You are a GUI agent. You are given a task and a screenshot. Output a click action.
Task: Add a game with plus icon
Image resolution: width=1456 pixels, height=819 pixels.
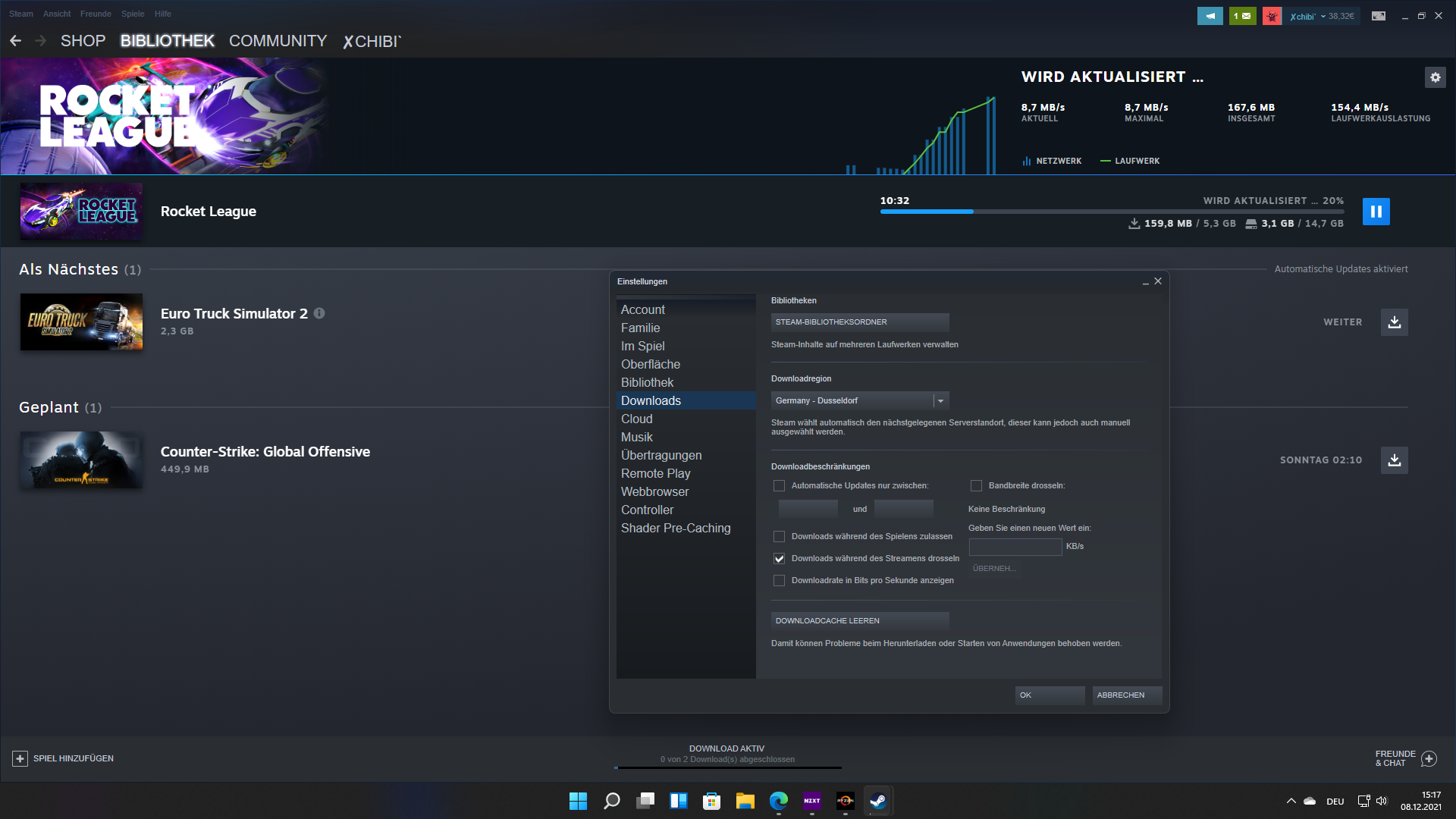[x=20, y=758]
